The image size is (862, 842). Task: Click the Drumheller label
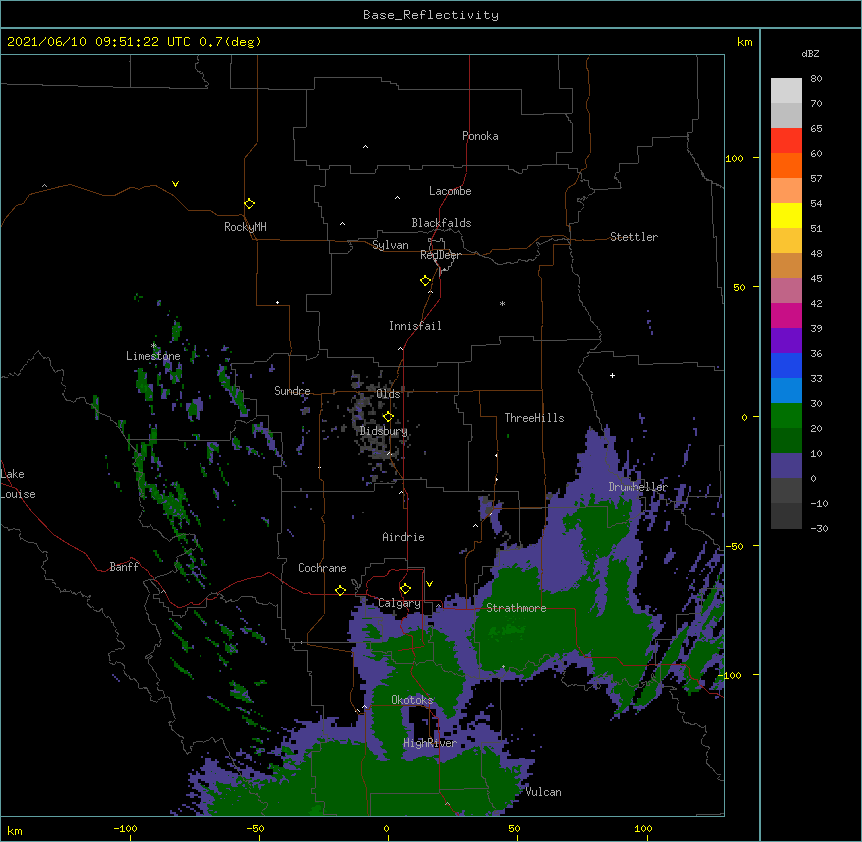click(x=638, y=487)
